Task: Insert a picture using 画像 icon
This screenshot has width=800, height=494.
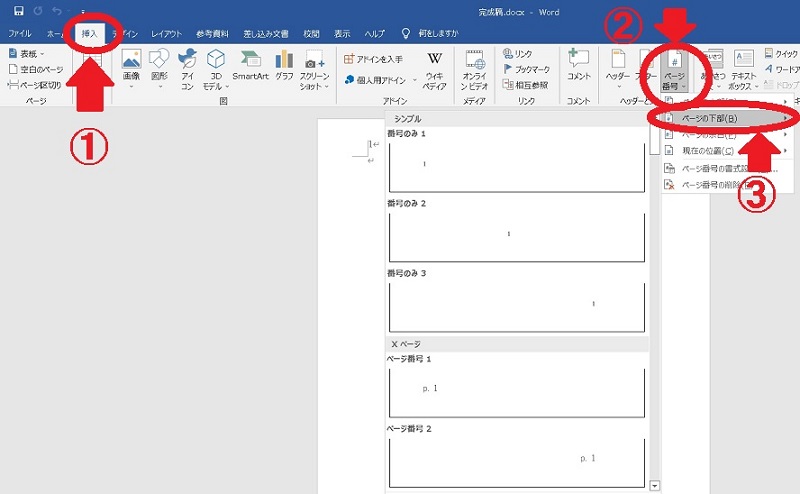Action: tap(131, 69)
